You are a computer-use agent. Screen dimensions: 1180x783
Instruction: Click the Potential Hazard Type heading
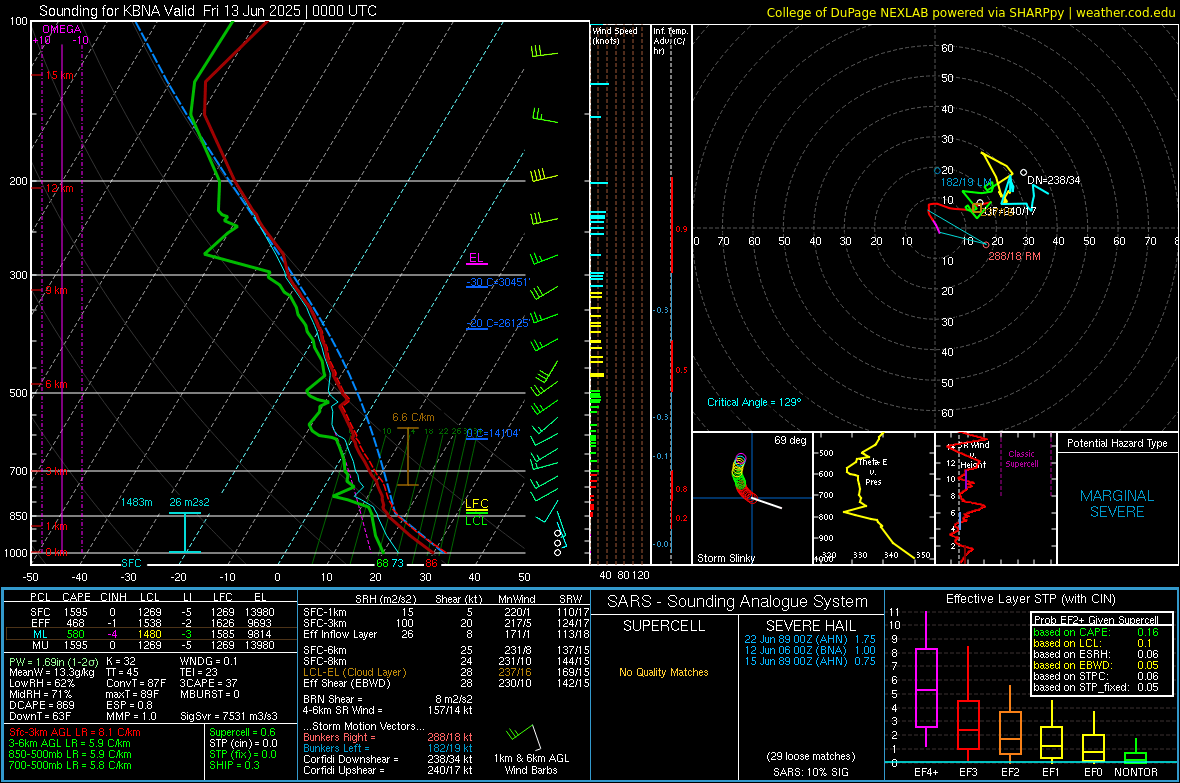pos(1118,443)
